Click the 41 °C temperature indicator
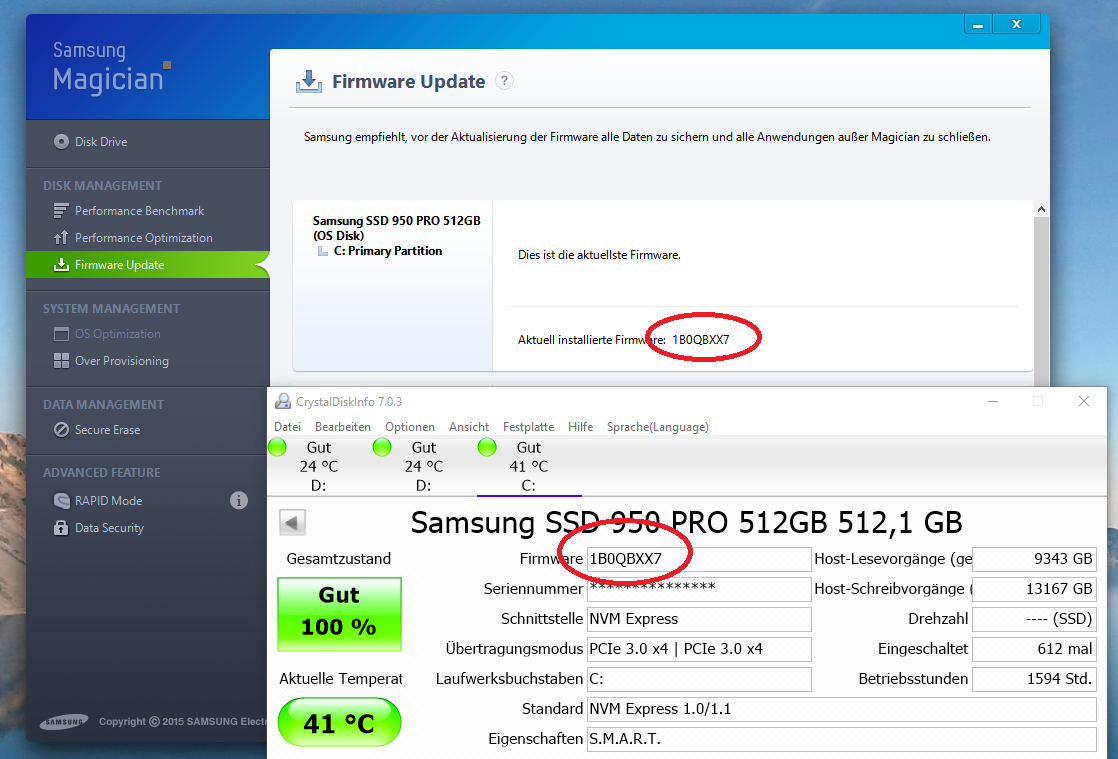Image resolution: width=1118 pixels, height=759 pixels. [x=339, y=723]
